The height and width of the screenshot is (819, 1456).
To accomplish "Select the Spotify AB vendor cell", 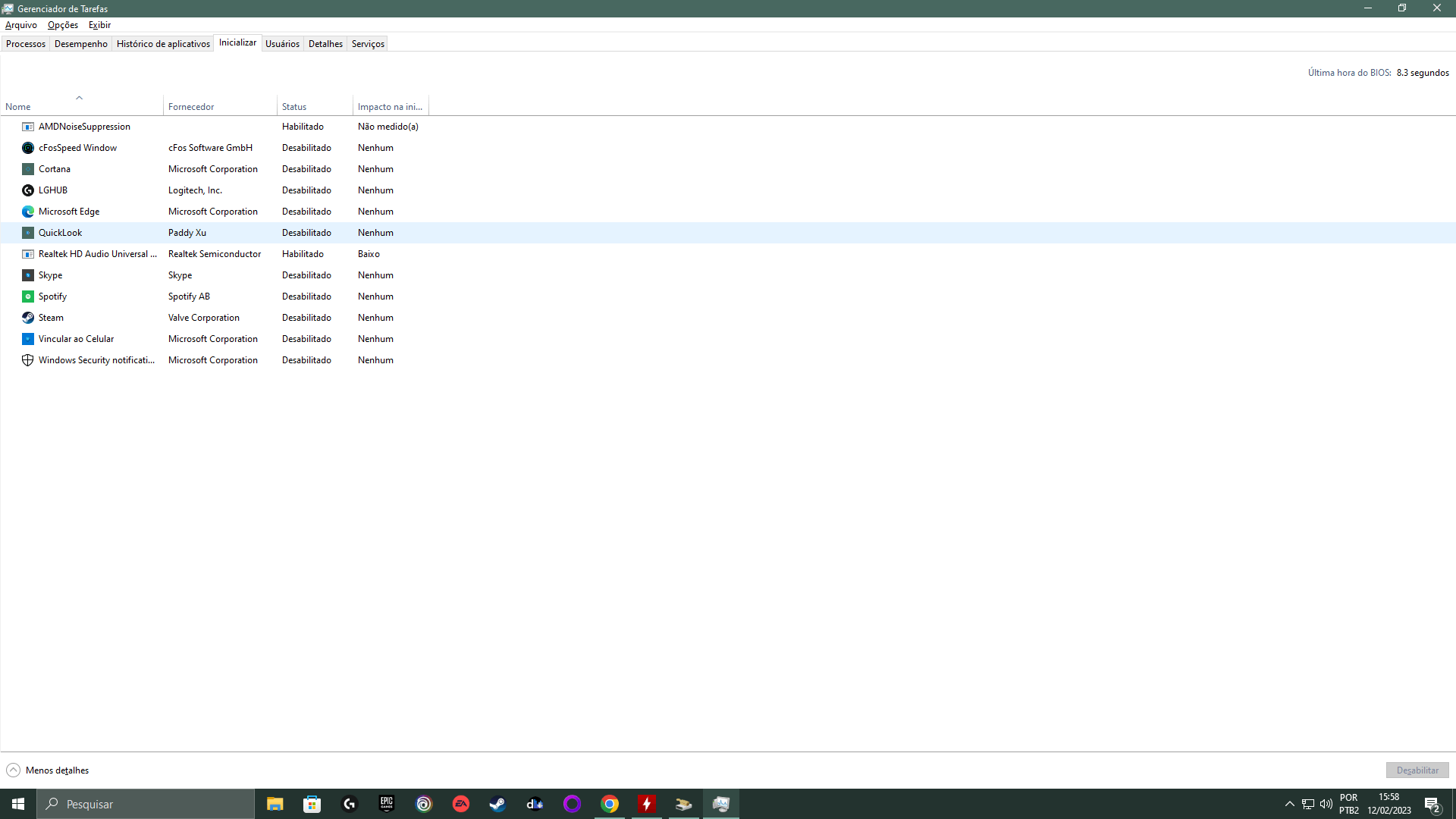I will pyautogui.click(x=189, y=297).
